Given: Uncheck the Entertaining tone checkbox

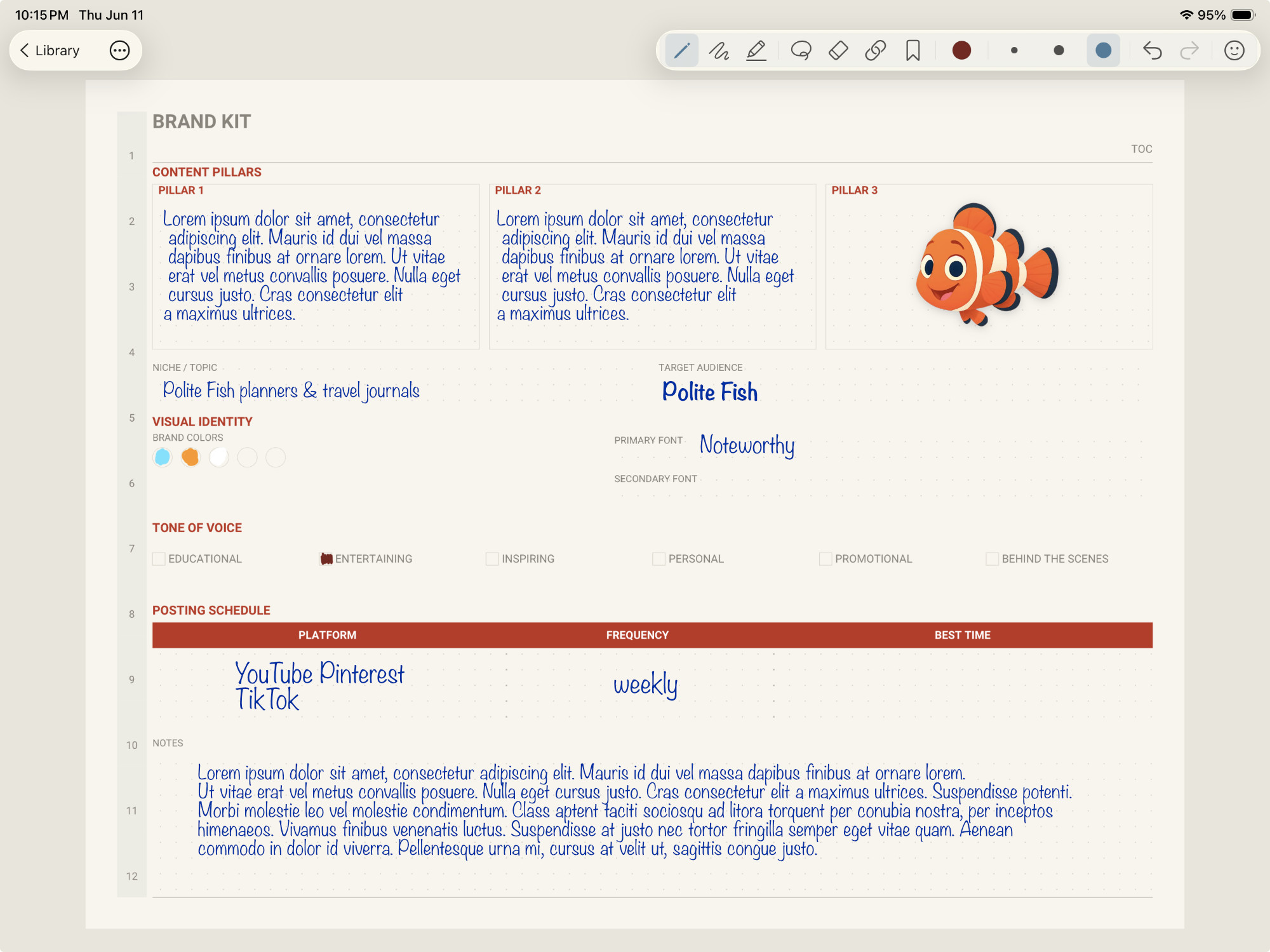Looking at the screenshot, I should point(326,559).
